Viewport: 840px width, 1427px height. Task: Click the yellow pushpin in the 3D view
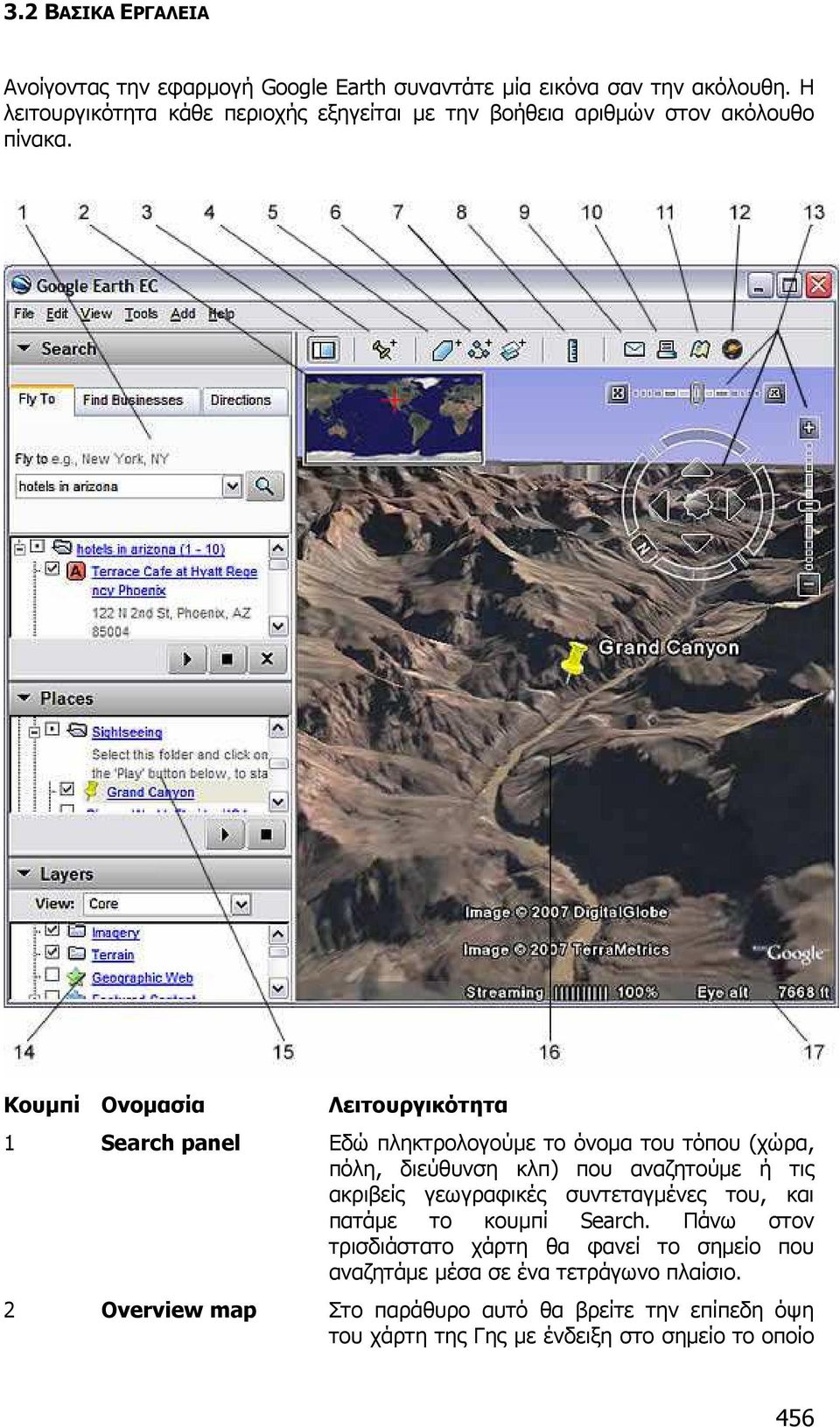click(x=573, y=661)
